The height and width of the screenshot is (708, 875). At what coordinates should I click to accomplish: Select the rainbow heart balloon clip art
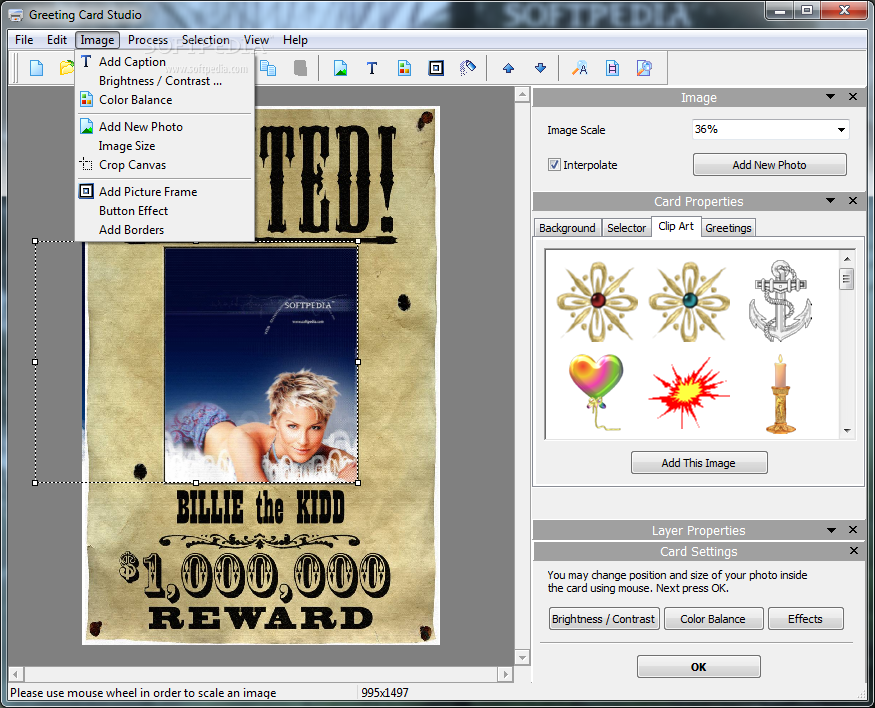(x=596, y=392)
